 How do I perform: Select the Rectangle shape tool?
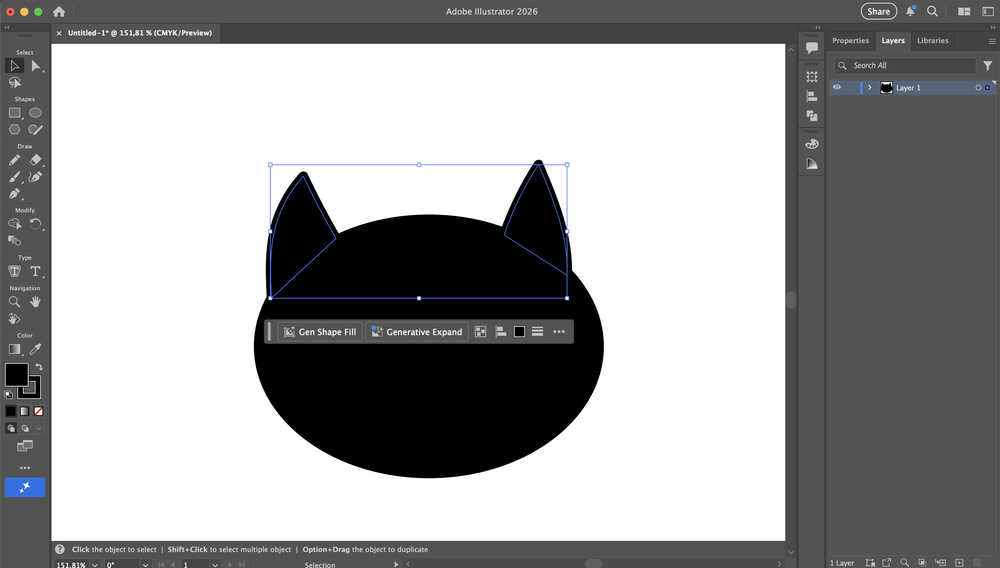14,113
